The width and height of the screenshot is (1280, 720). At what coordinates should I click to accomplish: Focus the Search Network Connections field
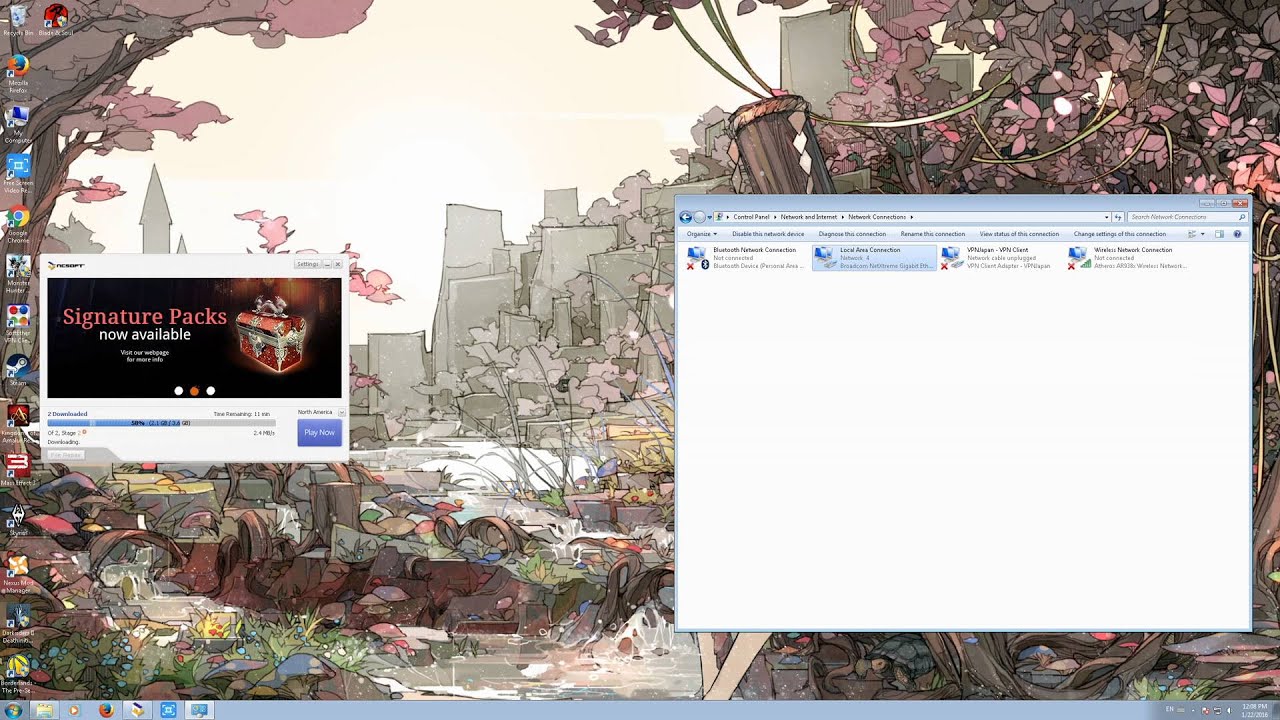(1188, 217)
